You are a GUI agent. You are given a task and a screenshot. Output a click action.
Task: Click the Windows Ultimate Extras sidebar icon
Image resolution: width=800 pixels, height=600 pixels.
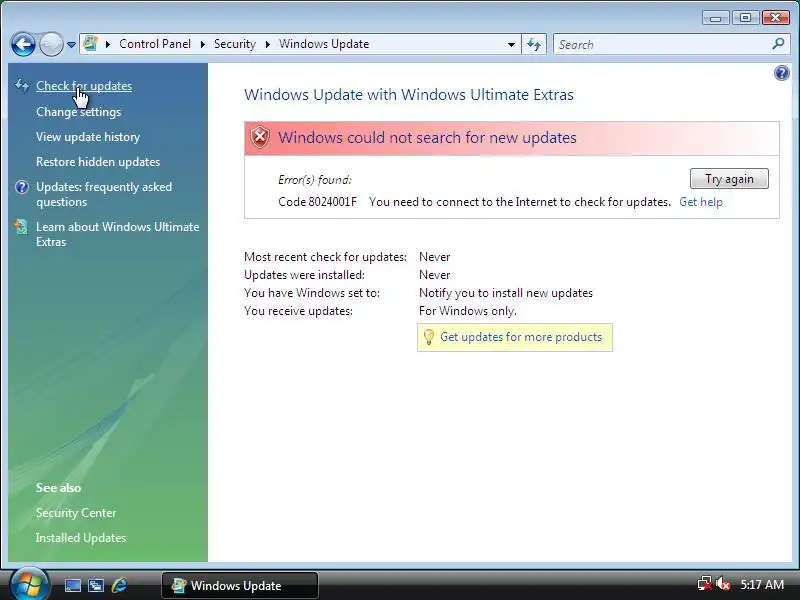[x=21, y=227]
